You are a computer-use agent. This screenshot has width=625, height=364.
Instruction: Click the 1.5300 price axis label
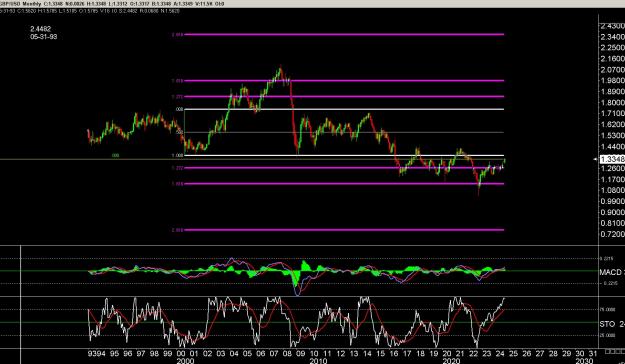point(613,136)
